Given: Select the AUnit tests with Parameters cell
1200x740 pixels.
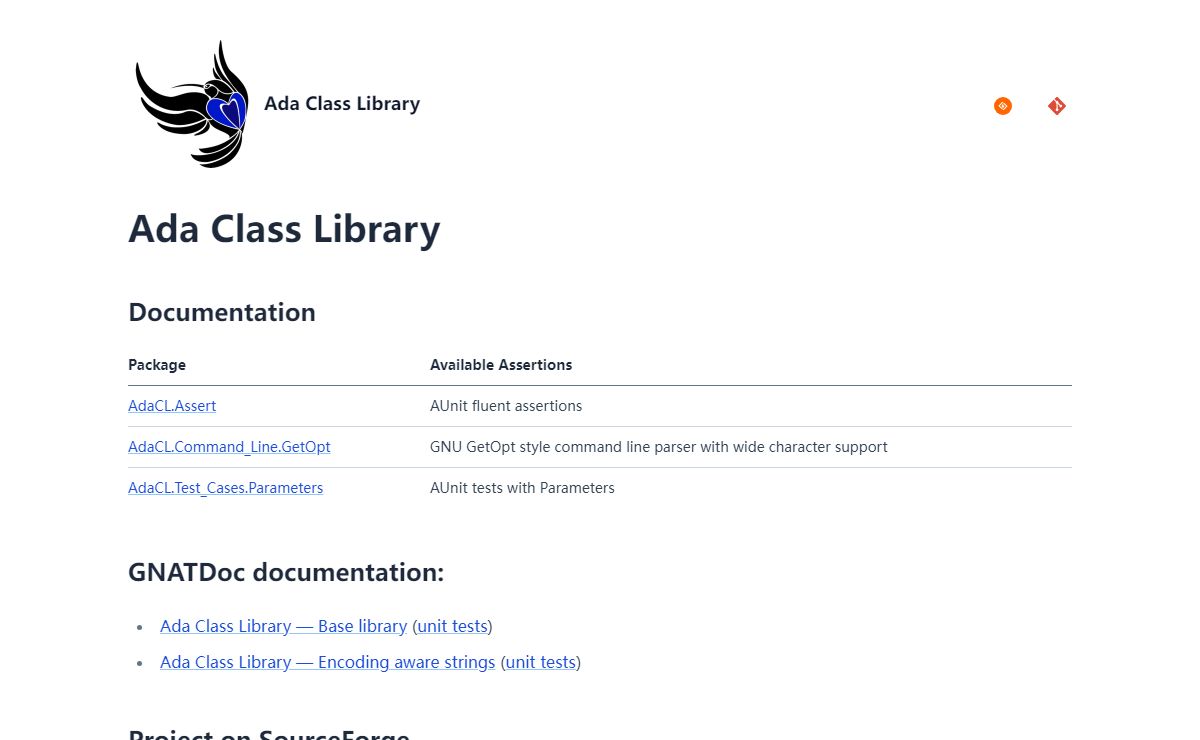Looking at the screenshot, I should (x=522, y=488).
